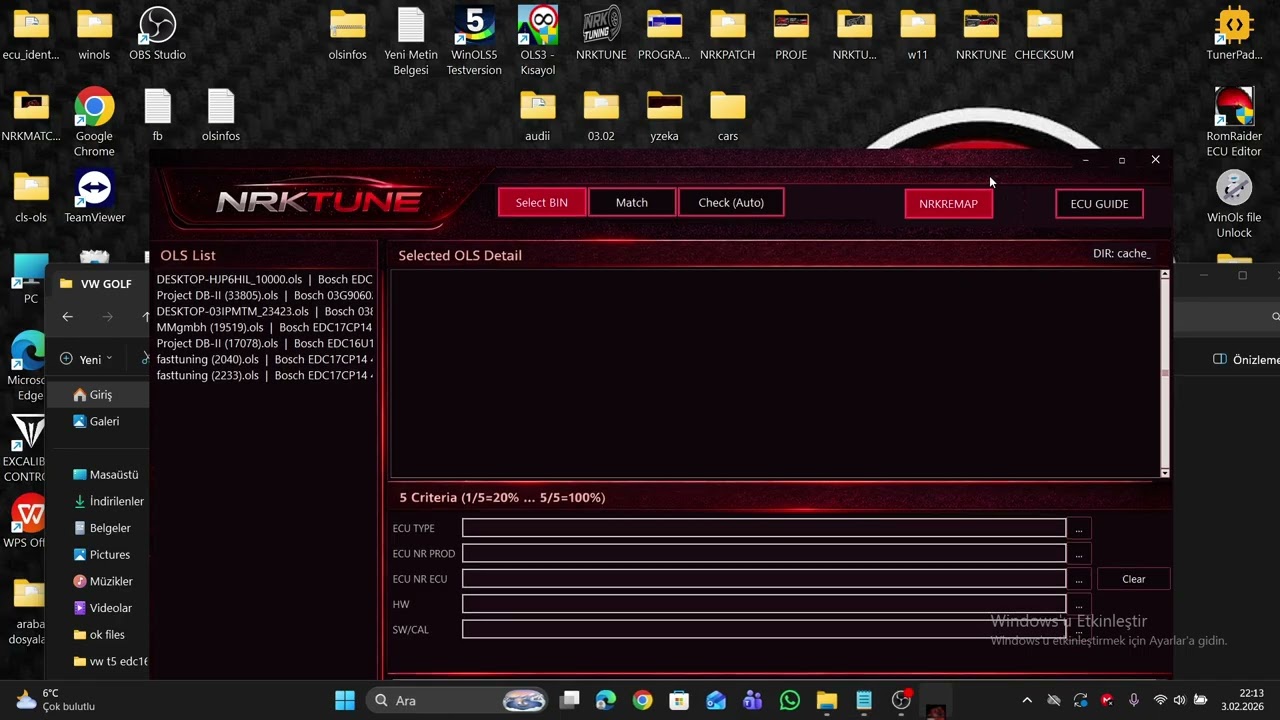Open Microsoft Teams from taskbar

pyautogui.click(x=753, y=700)
